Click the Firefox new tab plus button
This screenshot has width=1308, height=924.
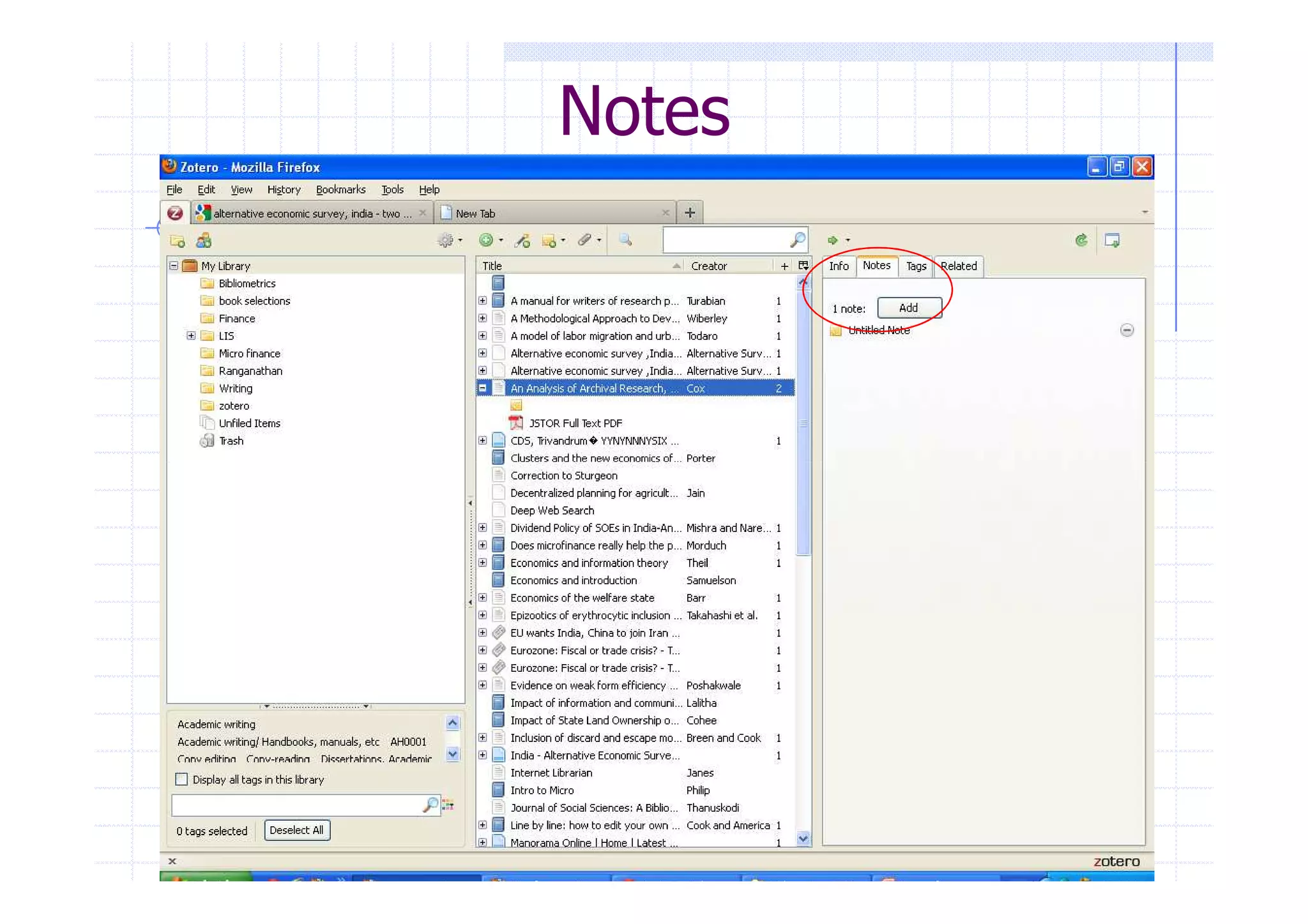coord(690,213)
